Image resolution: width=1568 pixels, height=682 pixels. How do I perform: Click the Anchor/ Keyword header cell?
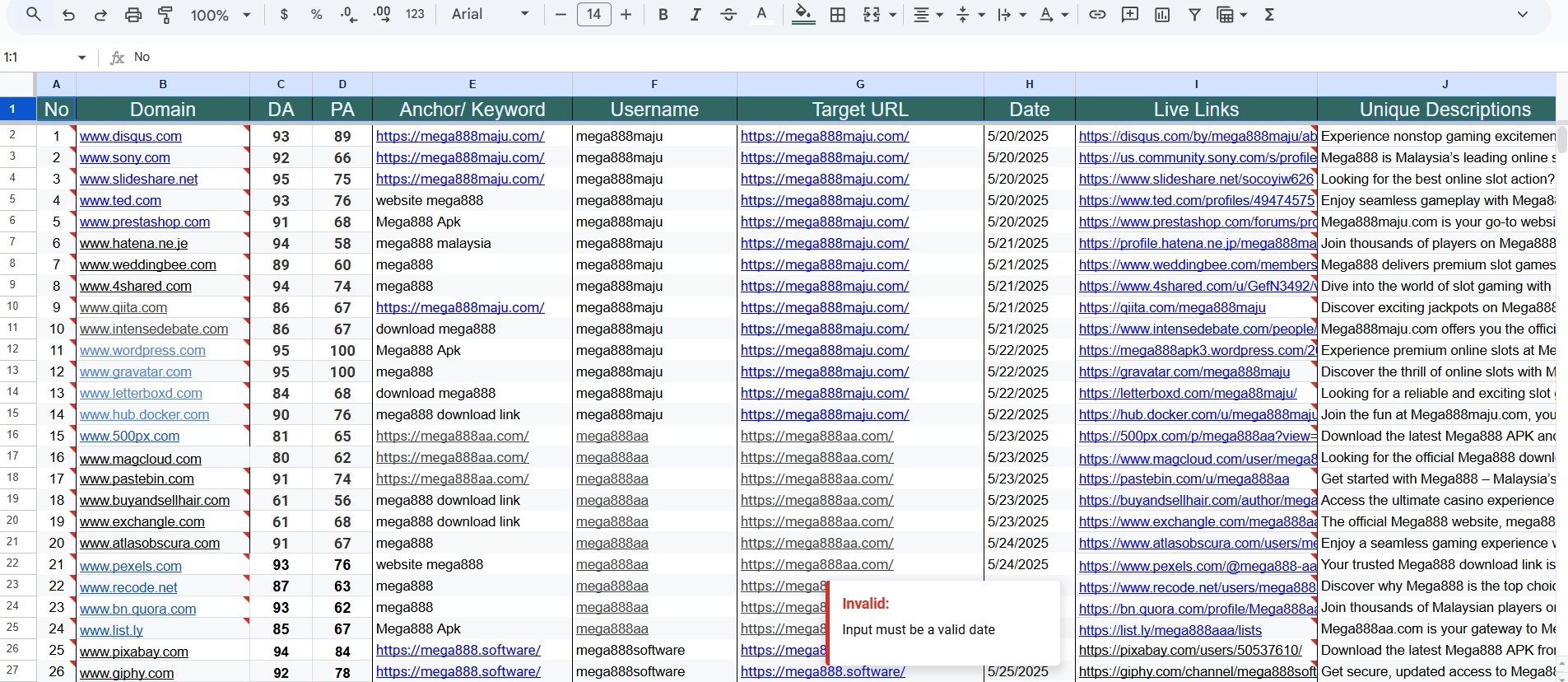tap(472, 110)
